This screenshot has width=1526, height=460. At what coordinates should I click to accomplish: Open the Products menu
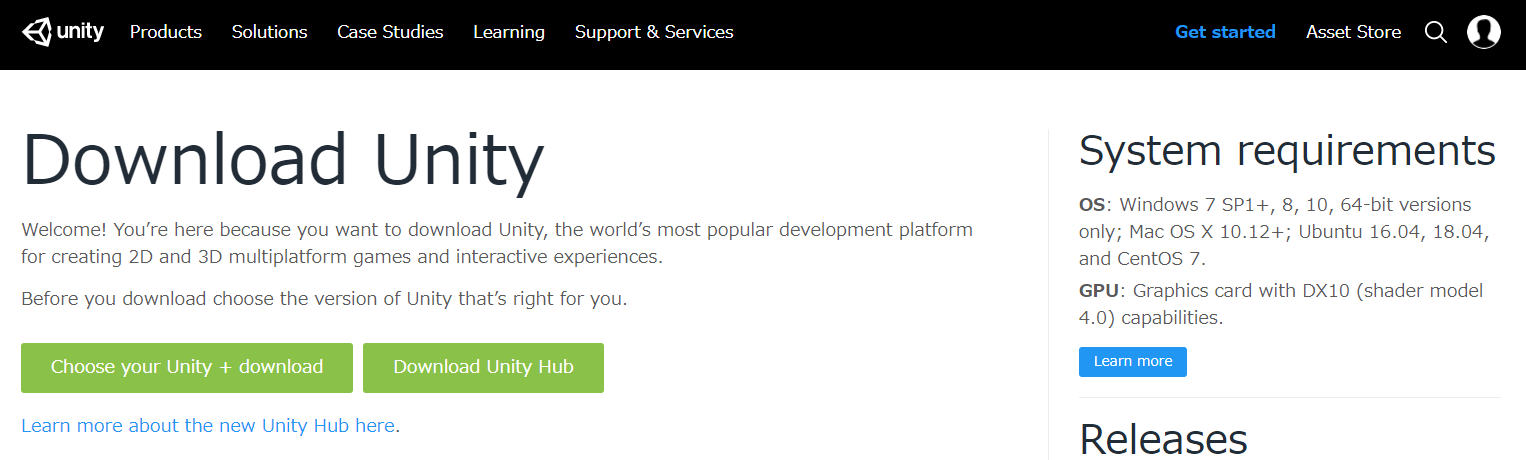166,32
